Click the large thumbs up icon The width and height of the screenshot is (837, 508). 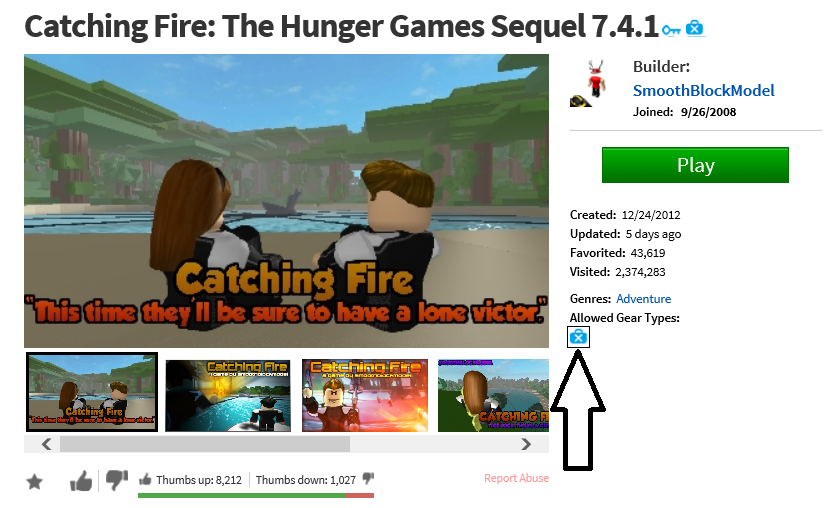(81, 481)
